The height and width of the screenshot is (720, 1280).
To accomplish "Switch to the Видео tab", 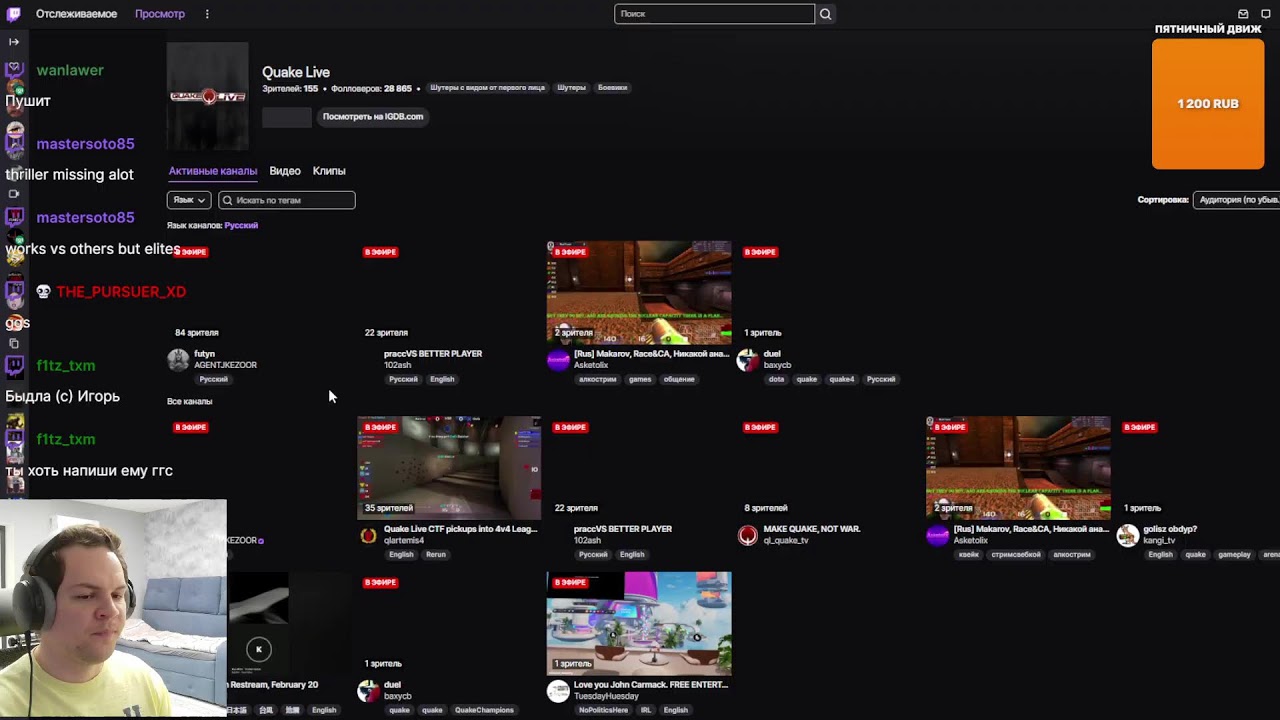I will point(285,171).
